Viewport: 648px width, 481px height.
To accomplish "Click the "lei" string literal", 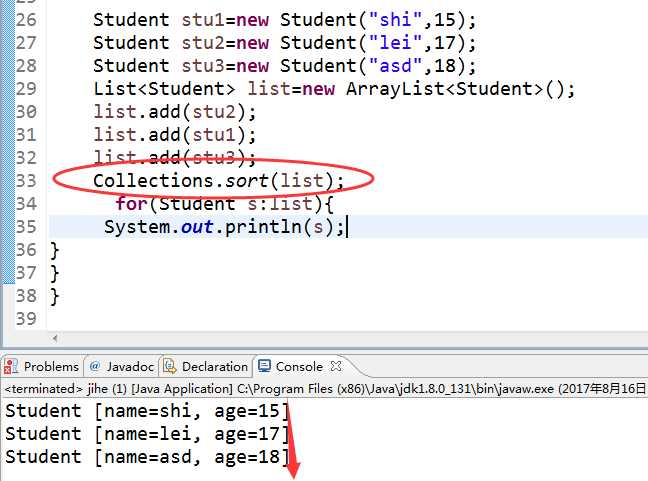I will pyautogui.click(x=395, y=43).
